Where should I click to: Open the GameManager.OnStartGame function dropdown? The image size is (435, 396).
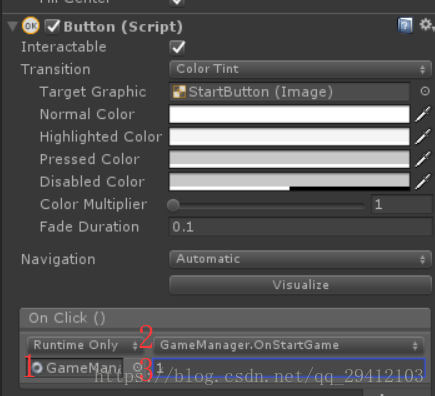tap(289, 345)
